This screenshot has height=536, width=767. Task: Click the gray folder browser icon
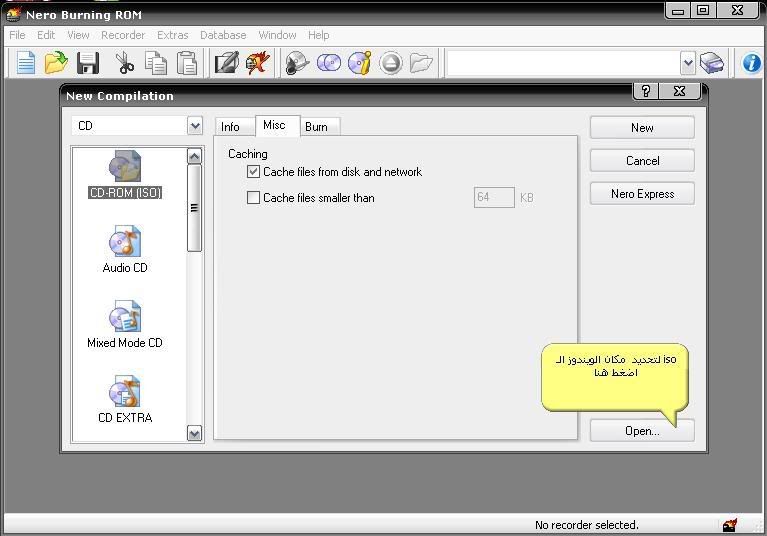[421, 63]
